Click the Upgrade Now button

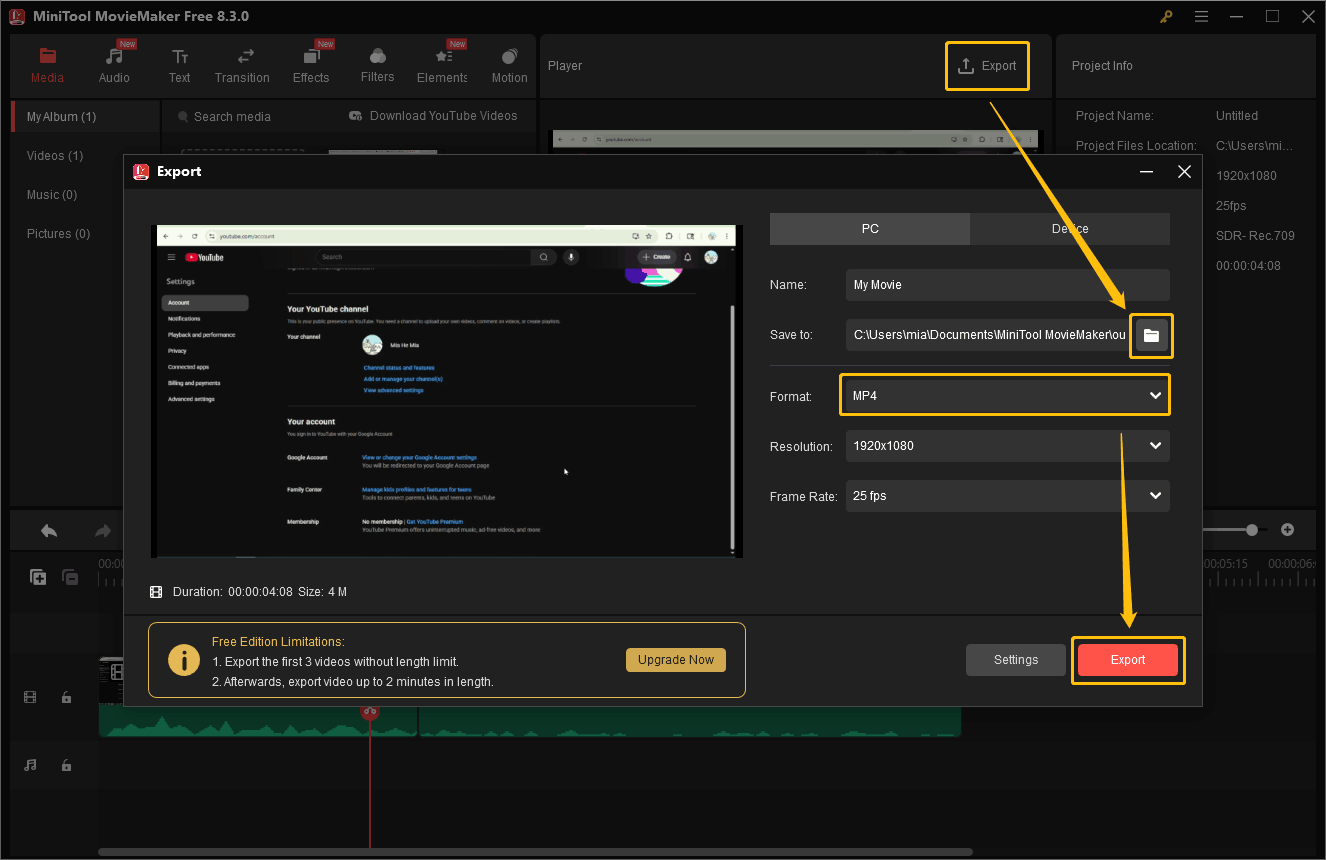[676, 660]
